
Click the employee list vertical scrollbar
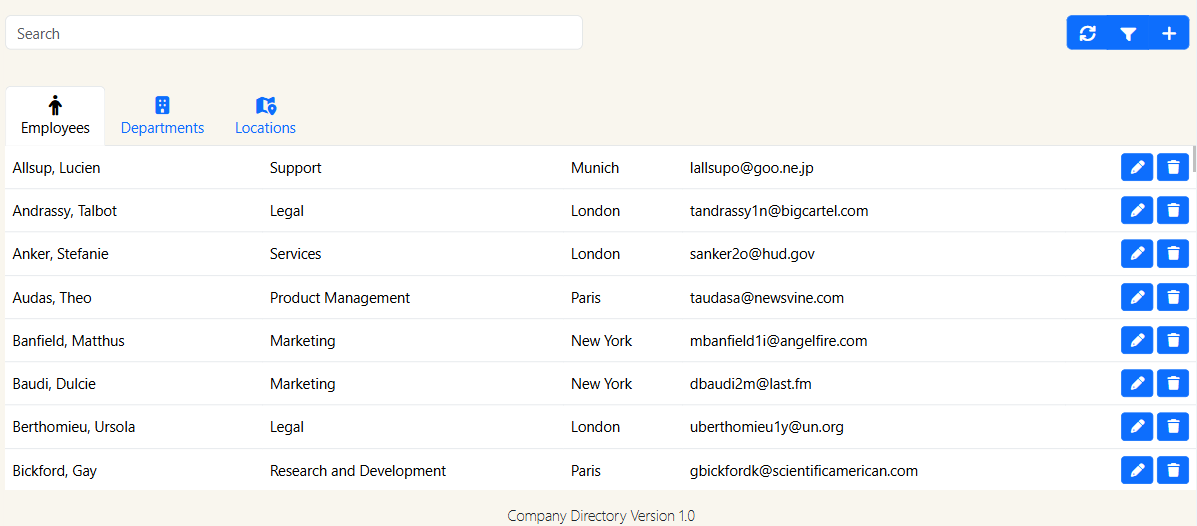pyautogui.click(x=1193, y=160)
